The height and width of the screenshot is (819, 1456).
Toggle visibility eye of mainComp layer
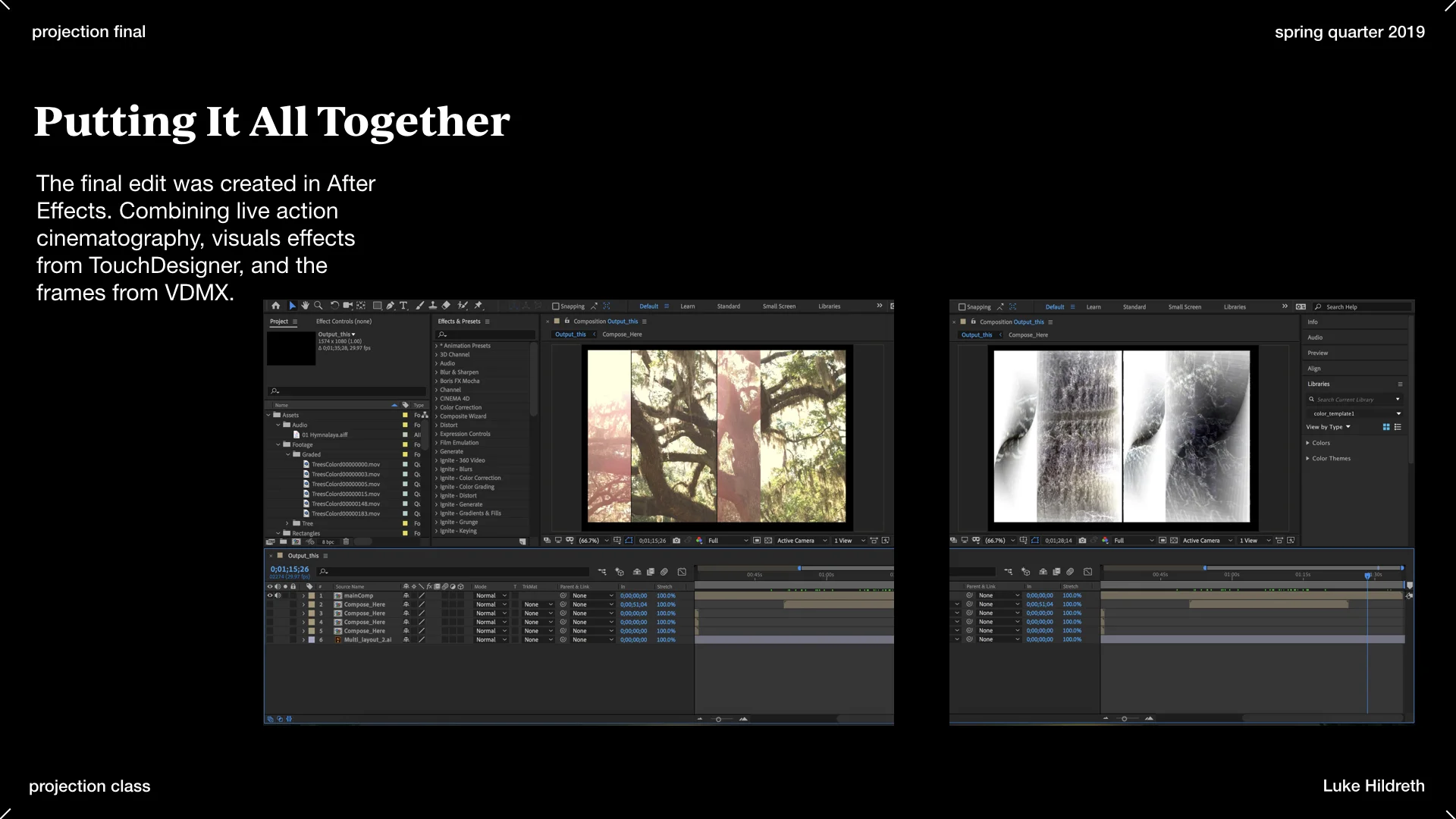coord(269,595)
